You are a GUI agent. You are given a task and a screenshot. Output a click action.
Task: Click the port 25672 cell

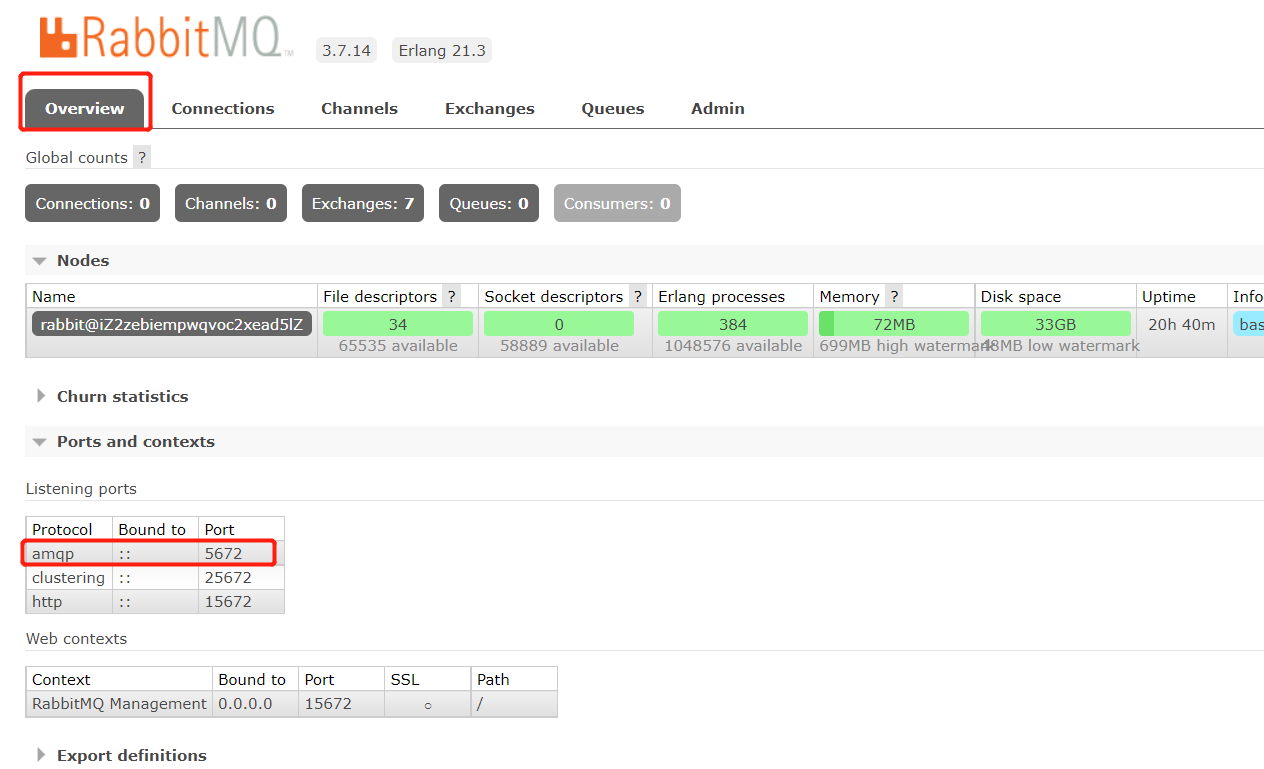(x=241, y=578)
